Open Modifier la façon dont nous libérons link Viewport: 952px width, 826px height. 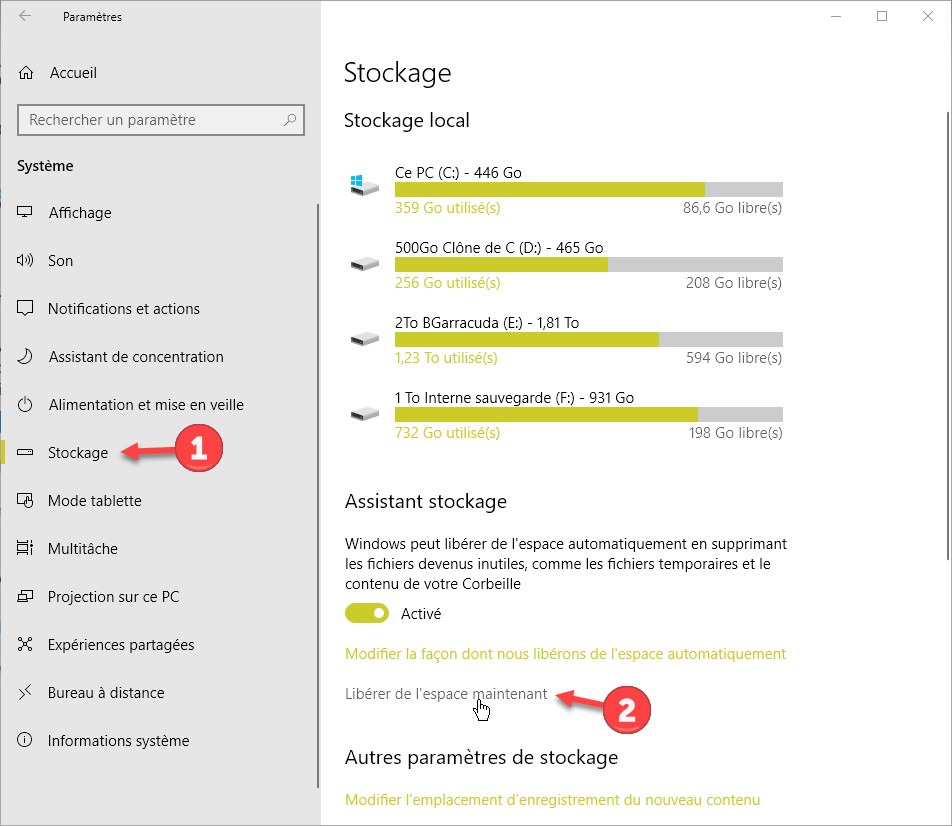565,654
